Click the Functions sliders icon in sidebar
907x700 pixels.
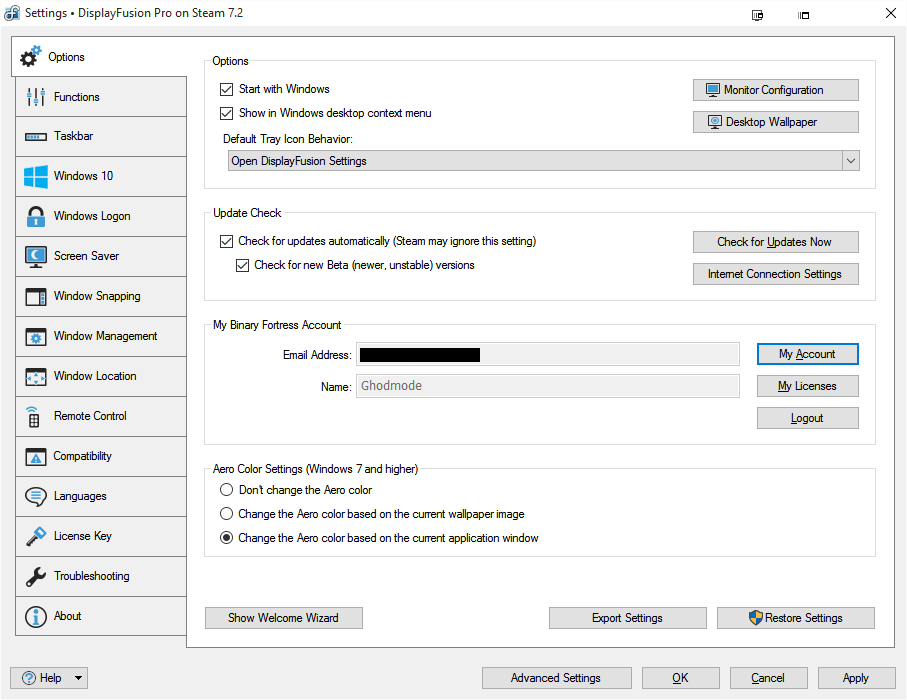coord(36,97)
